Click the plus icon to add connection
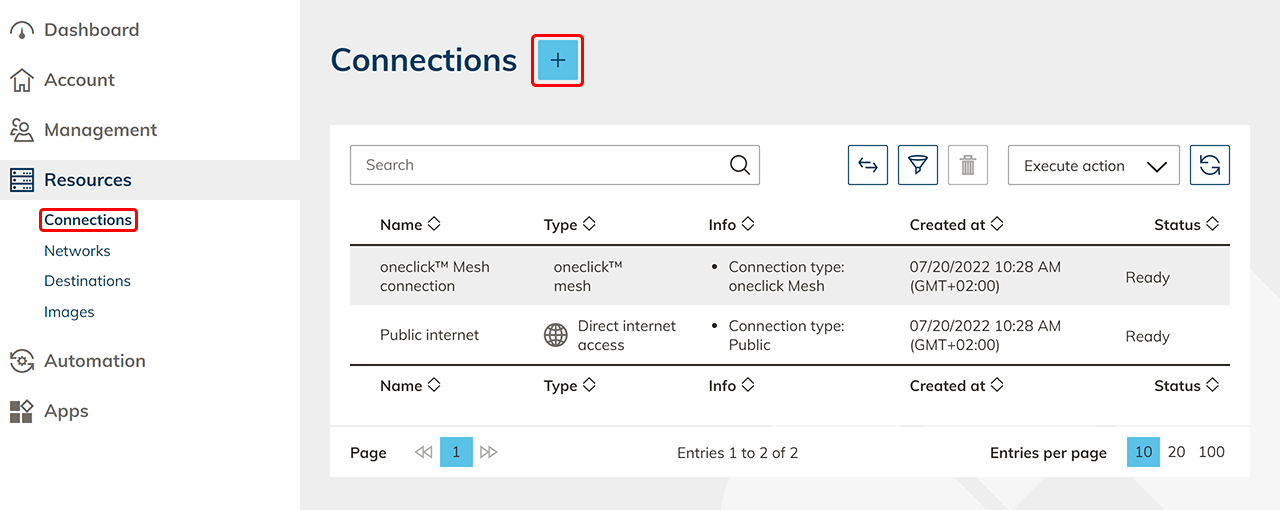Image resolution: width=1280 pixels, height=510 pixels. tap(557, 61)
